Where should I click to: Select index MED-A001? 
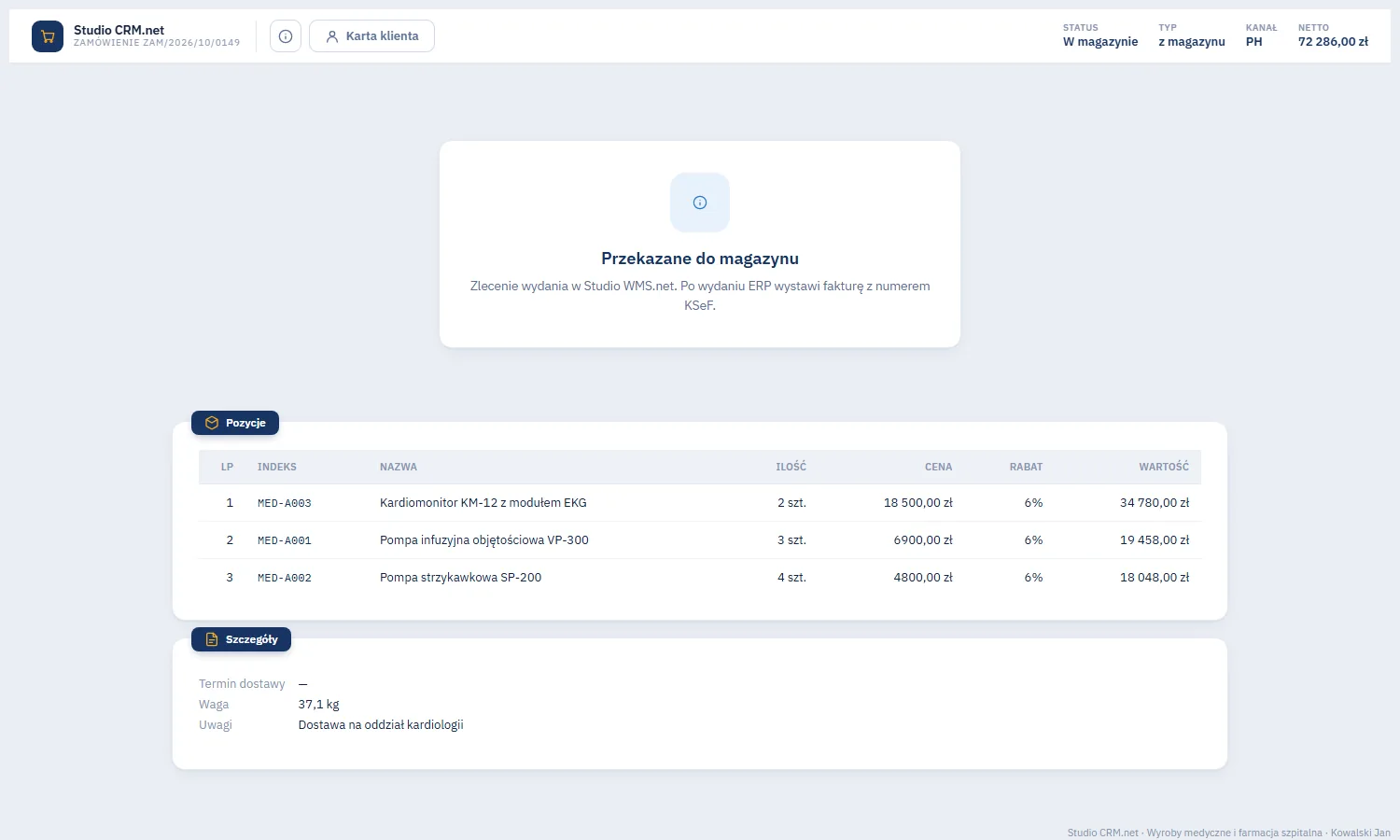pyautogui.click(x=285, y=540)
